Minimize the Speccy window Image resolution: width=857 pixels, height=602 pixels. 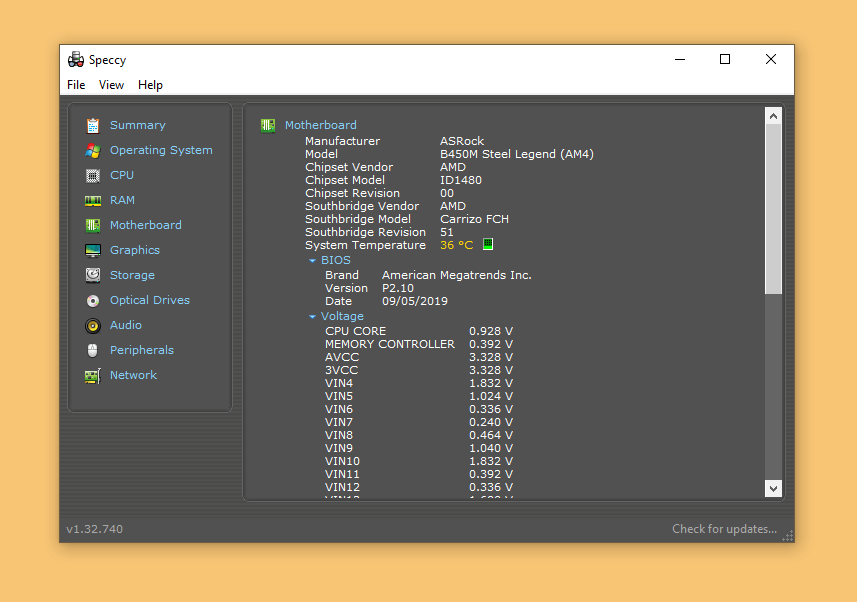tap(680, 59)
